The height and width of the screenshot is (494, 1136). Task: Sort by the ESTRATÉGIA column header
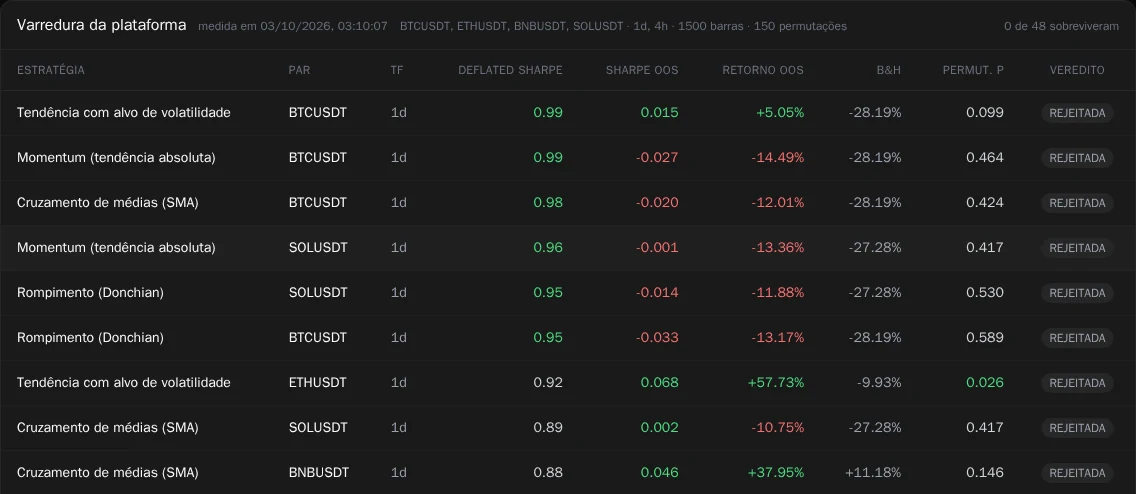pos(51,70)
